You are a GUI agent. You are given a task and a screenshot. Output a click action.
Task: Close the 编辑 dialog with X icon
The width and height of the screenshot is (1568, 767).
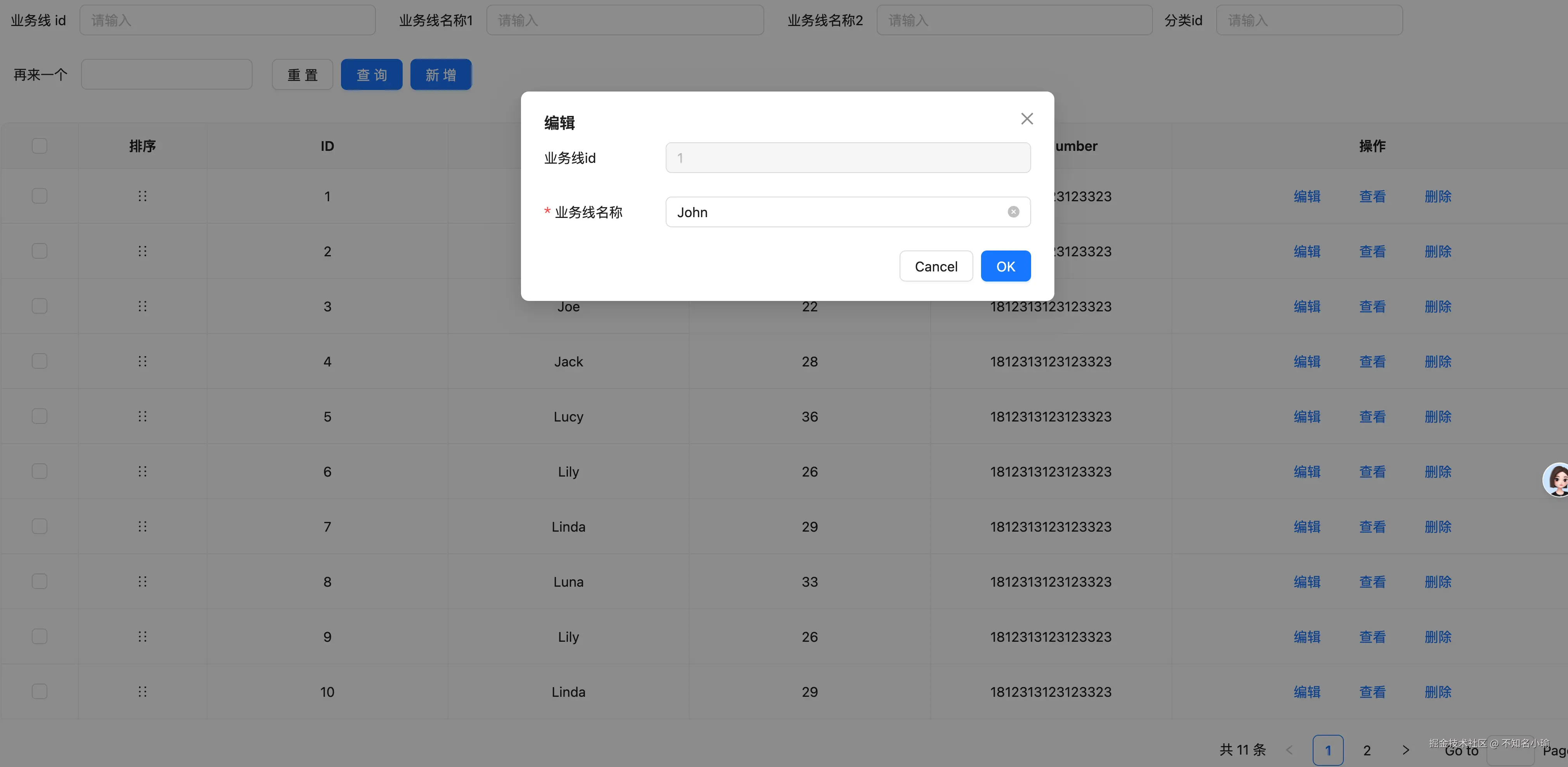1027,119
